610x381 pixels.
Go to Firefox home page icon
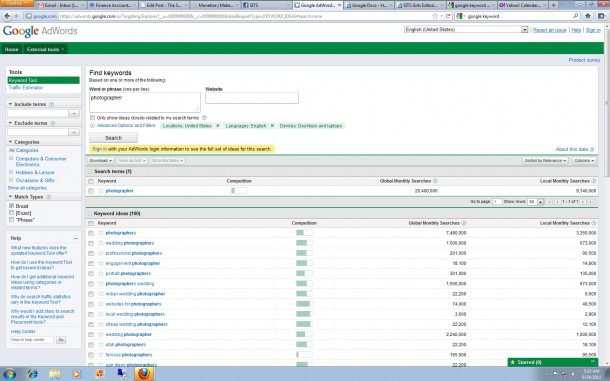tap(588, 16)
